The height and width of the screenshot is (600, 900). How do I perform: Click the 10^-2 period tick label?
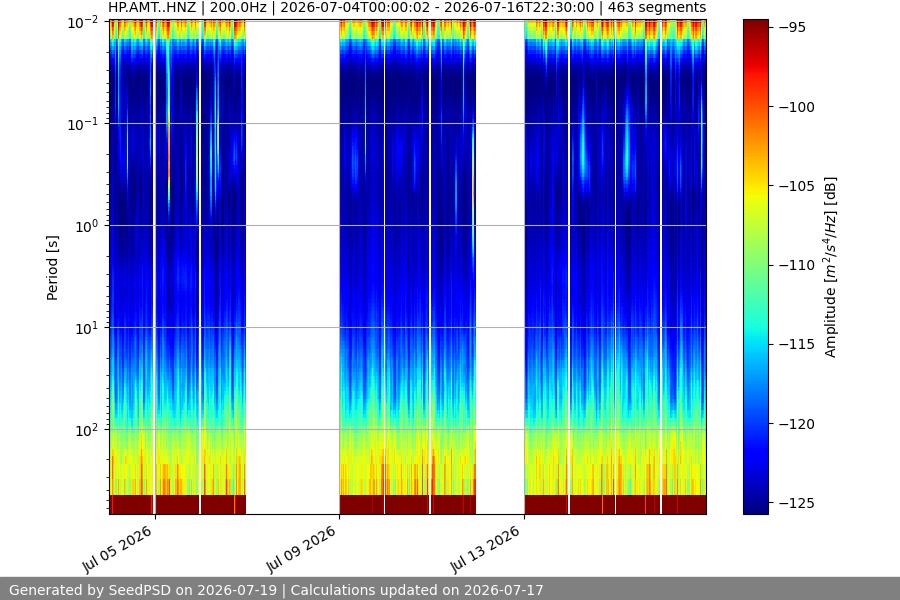[x=83, y=23]
